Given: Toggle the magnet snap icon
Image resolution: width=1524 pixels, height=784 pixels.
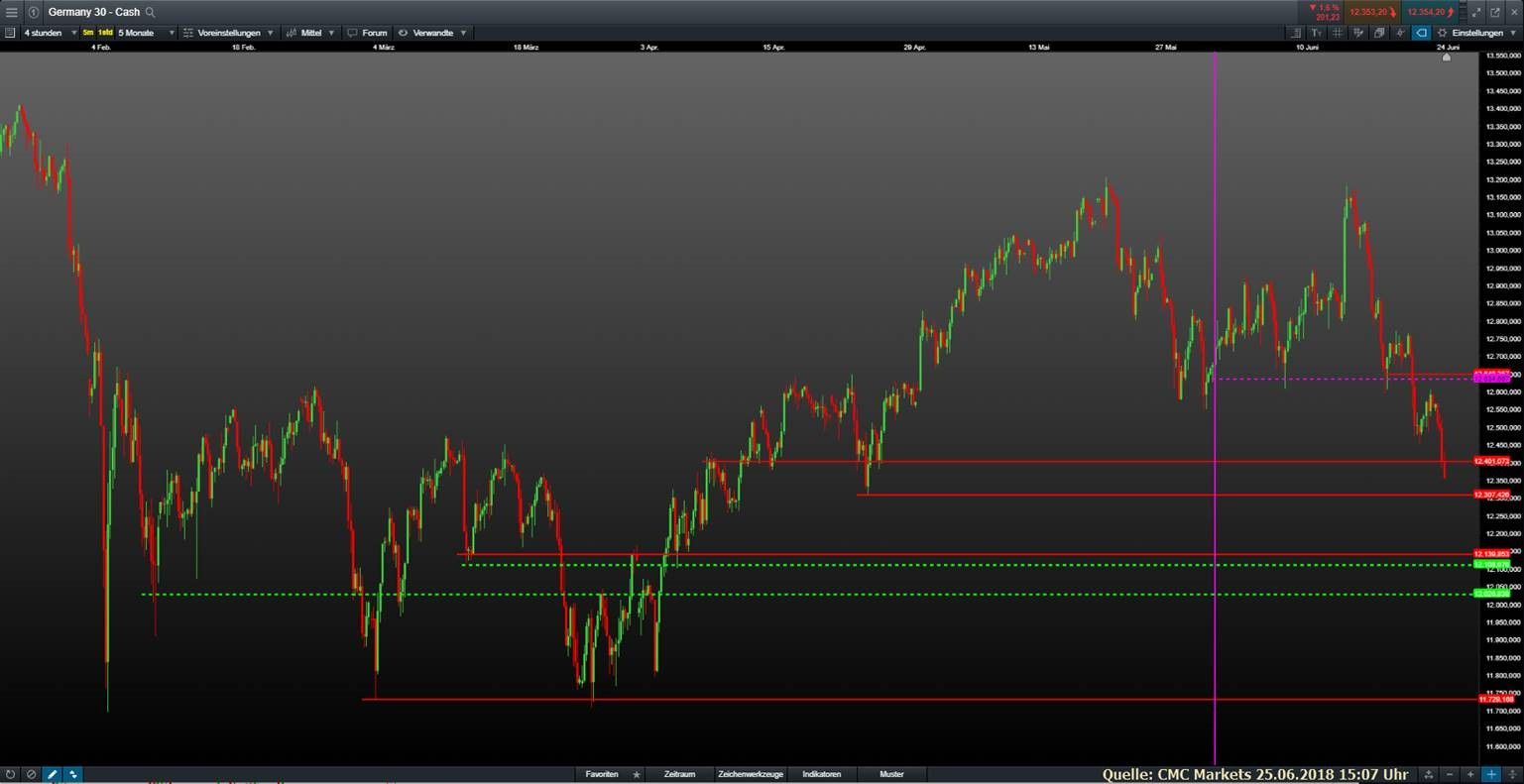Looking at the screenshot, I should (72, 774).
